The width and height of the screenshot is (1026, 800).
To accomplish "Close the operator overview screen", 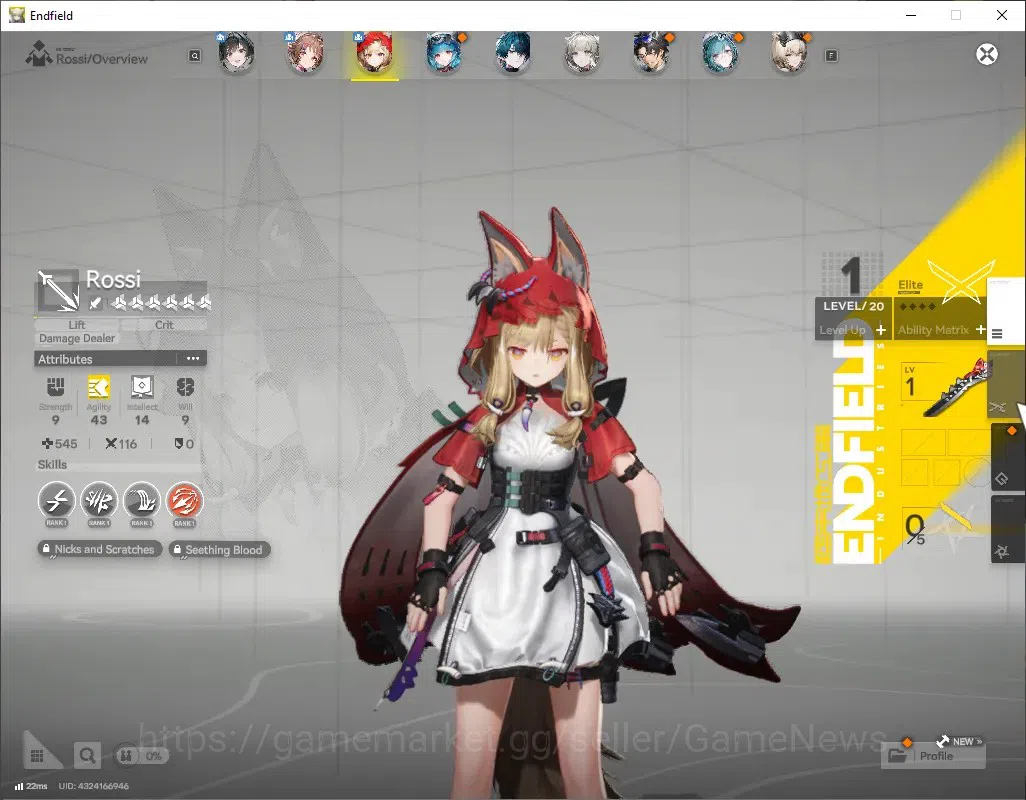I will [x=987, y=54].
